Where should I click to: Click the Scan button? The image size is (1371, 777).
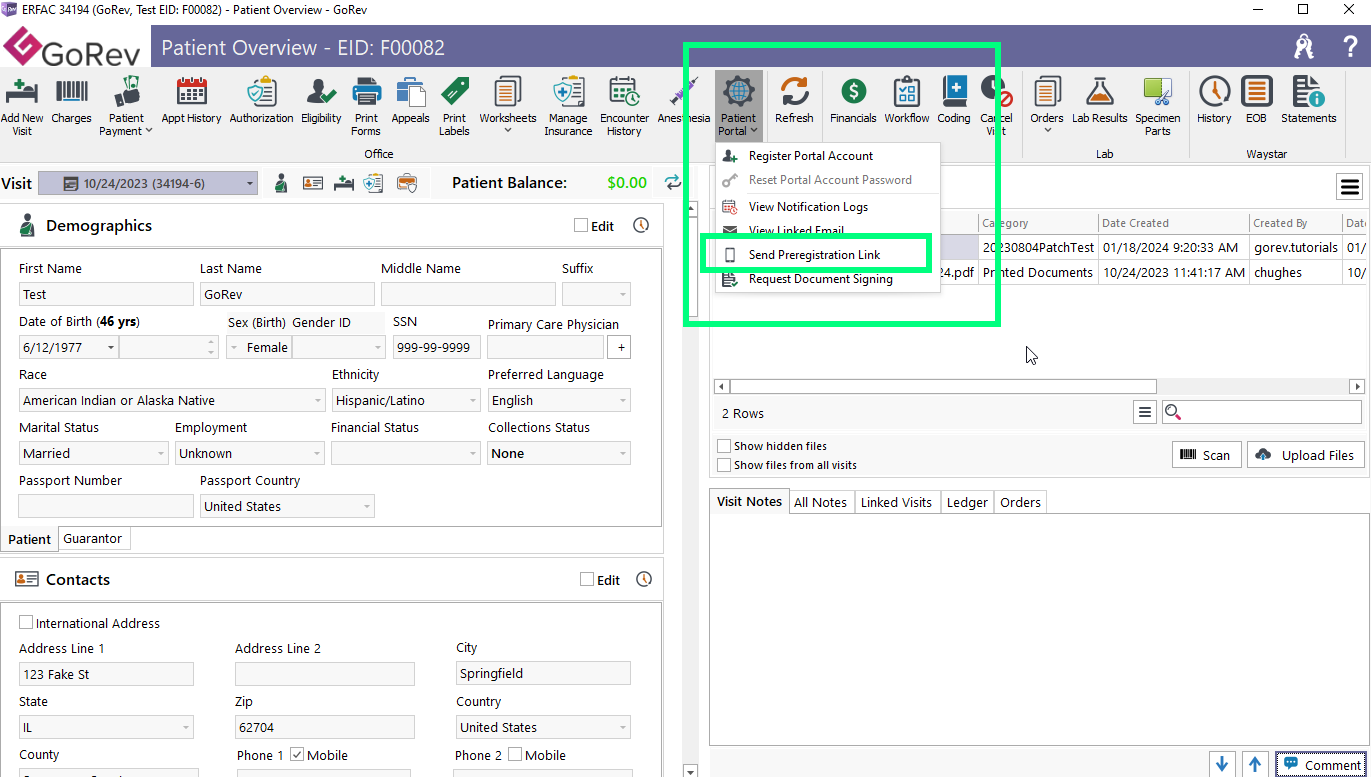[1207, 455]
